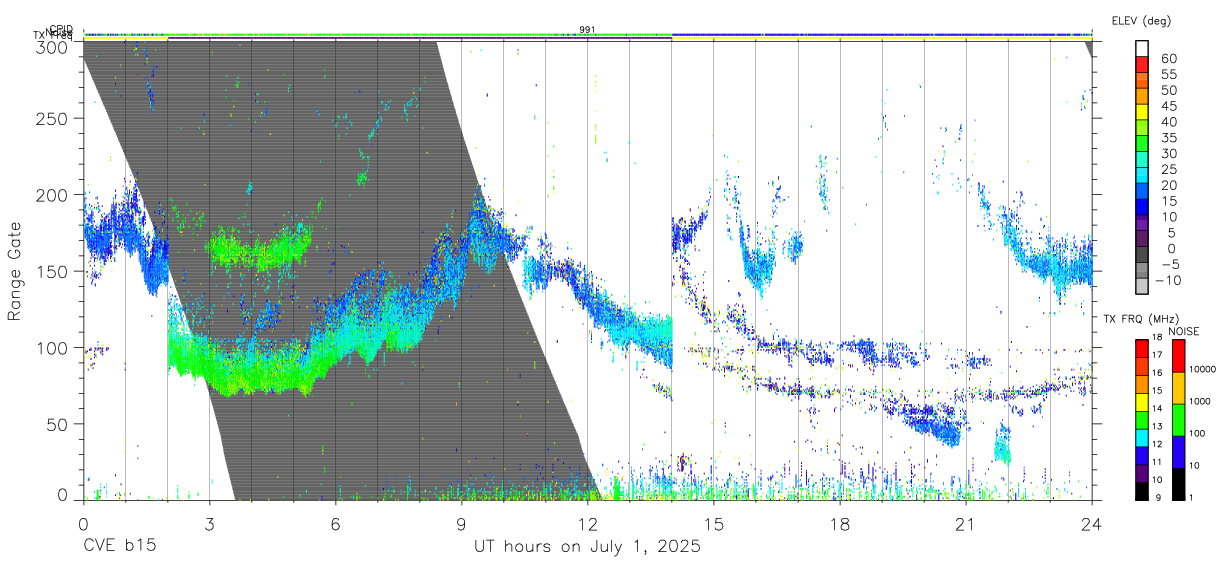Click the 50 tick label on y-axis

[x=58, y=424]
